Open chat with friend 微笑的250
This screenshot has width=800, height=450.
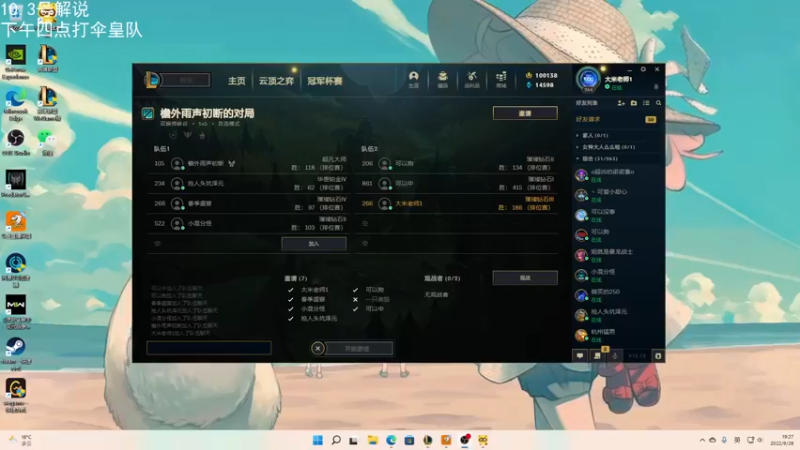(616, 295)
